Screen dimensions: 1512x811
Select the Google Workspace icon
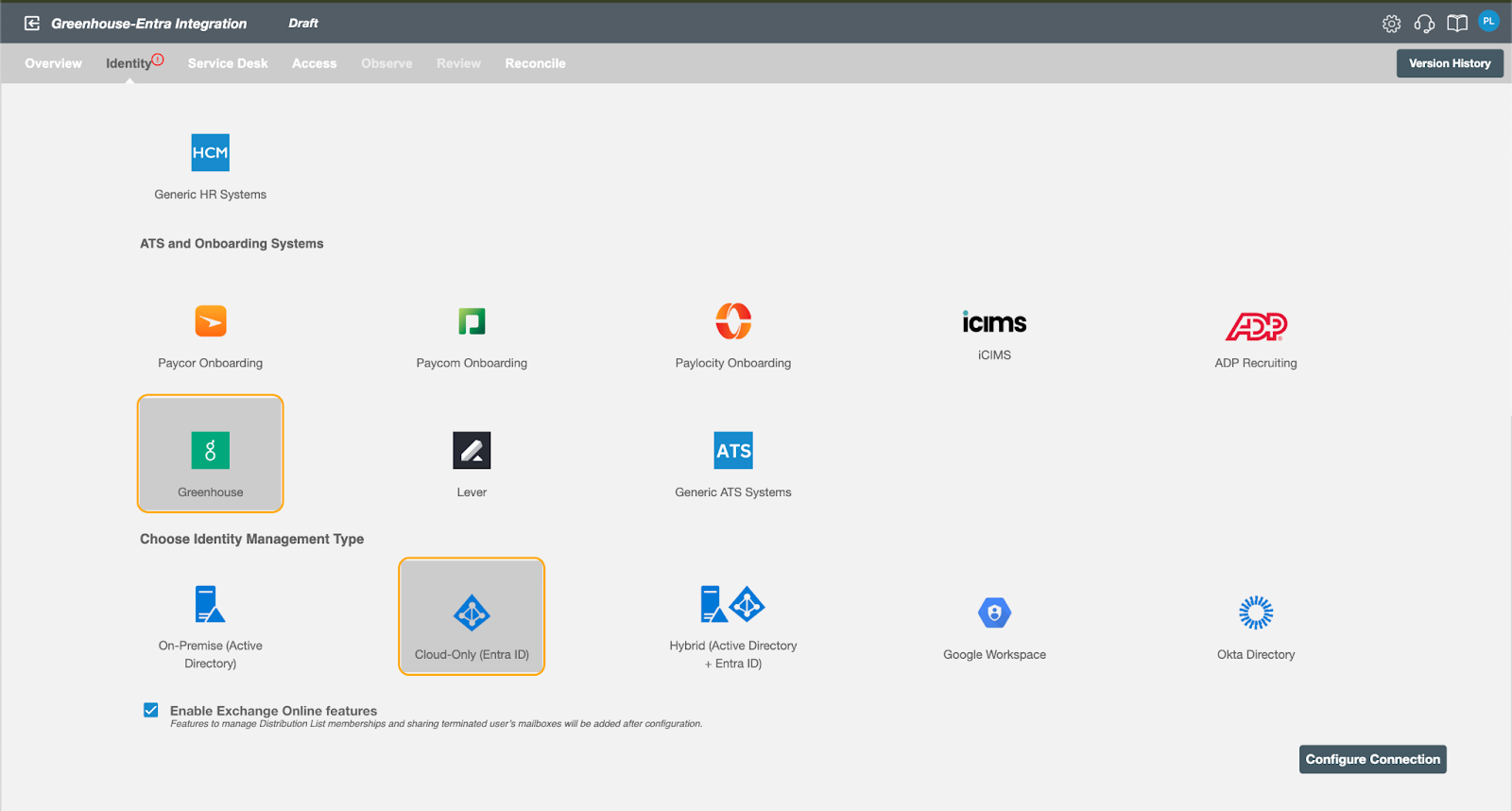click(994, 613)
